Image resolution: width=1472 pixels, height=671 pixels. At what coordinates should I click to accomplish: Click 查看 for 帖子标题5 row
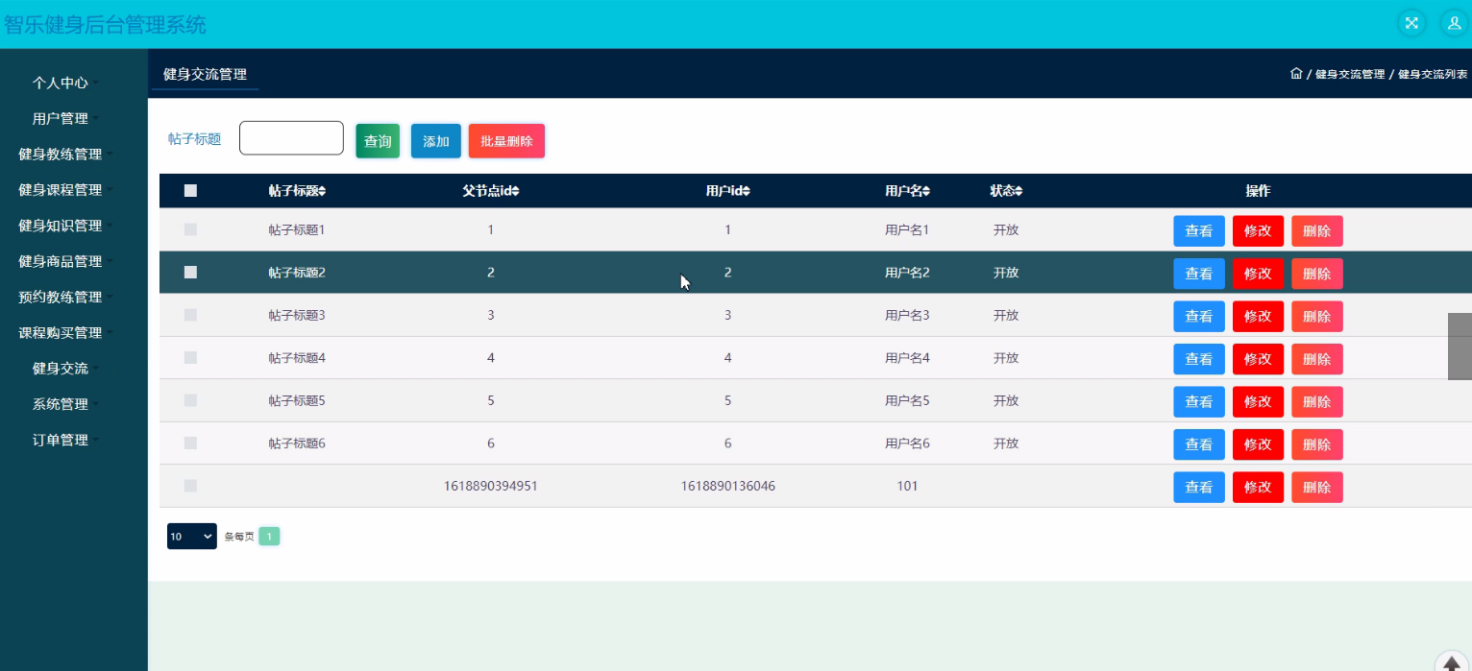click(1199, 402)
